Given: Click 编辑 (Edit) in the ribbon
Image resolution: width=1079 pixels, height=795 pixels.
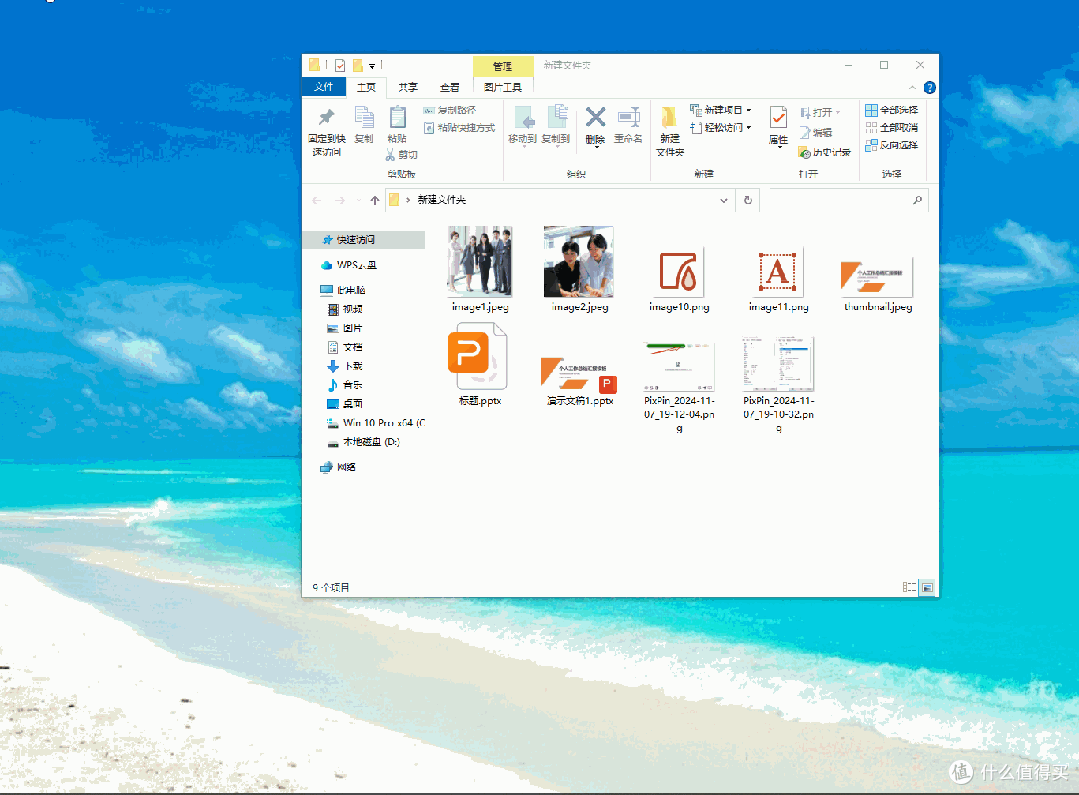Looking at the screenshot, I should (816, 132).
